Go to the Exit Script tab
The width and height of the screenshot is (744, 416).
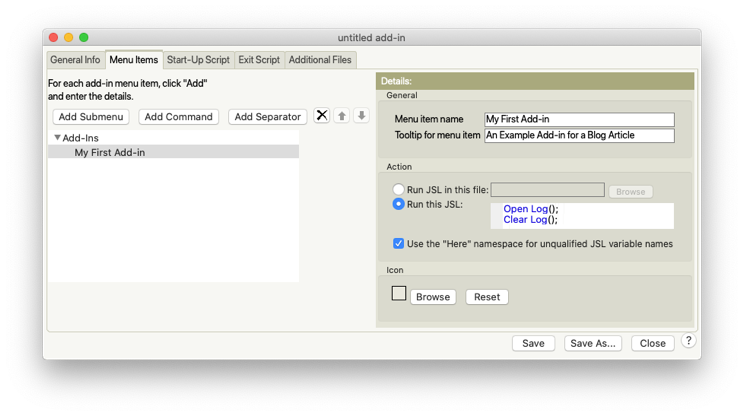tap(259, 60)
